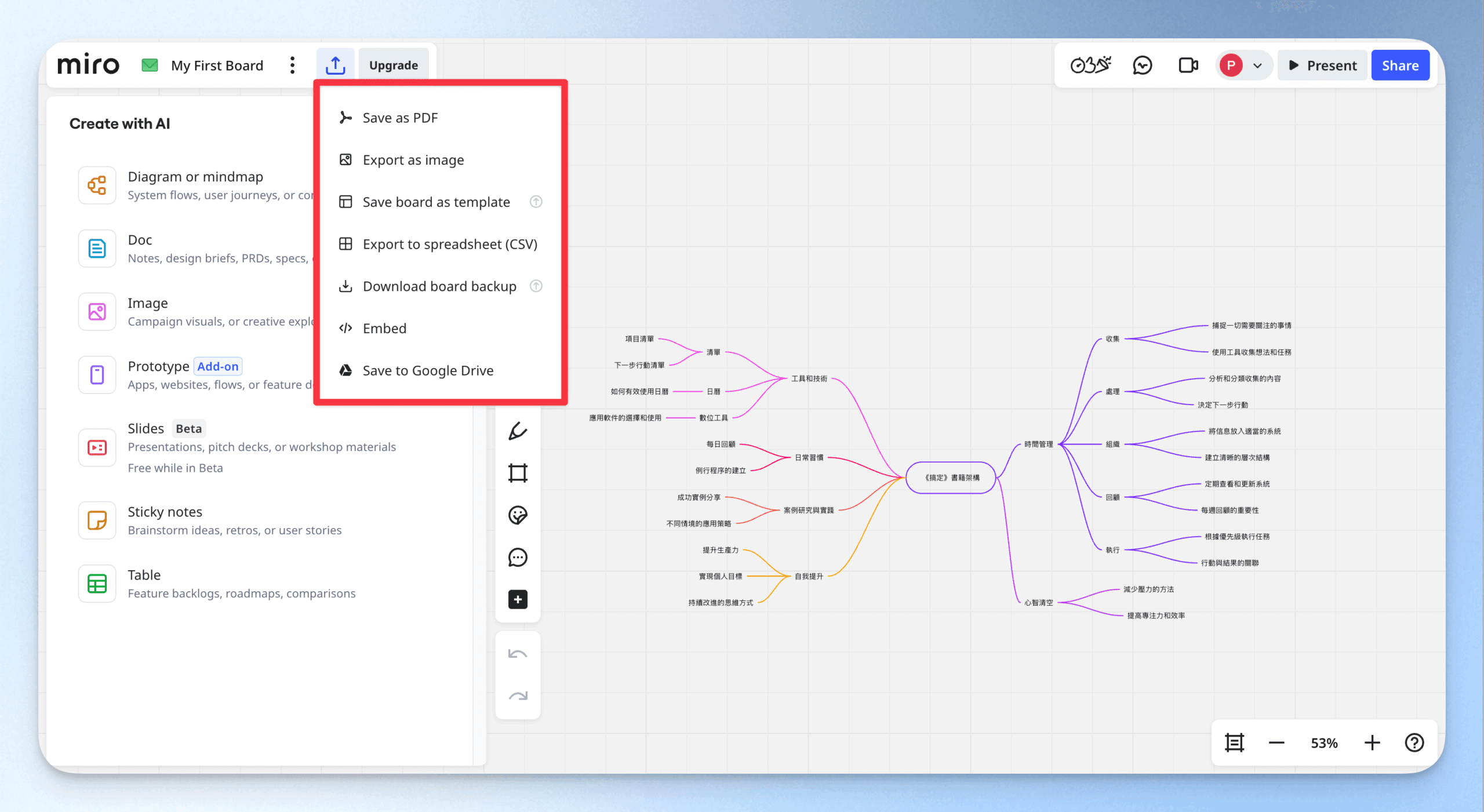Open more apps plus button

point(518,599)
